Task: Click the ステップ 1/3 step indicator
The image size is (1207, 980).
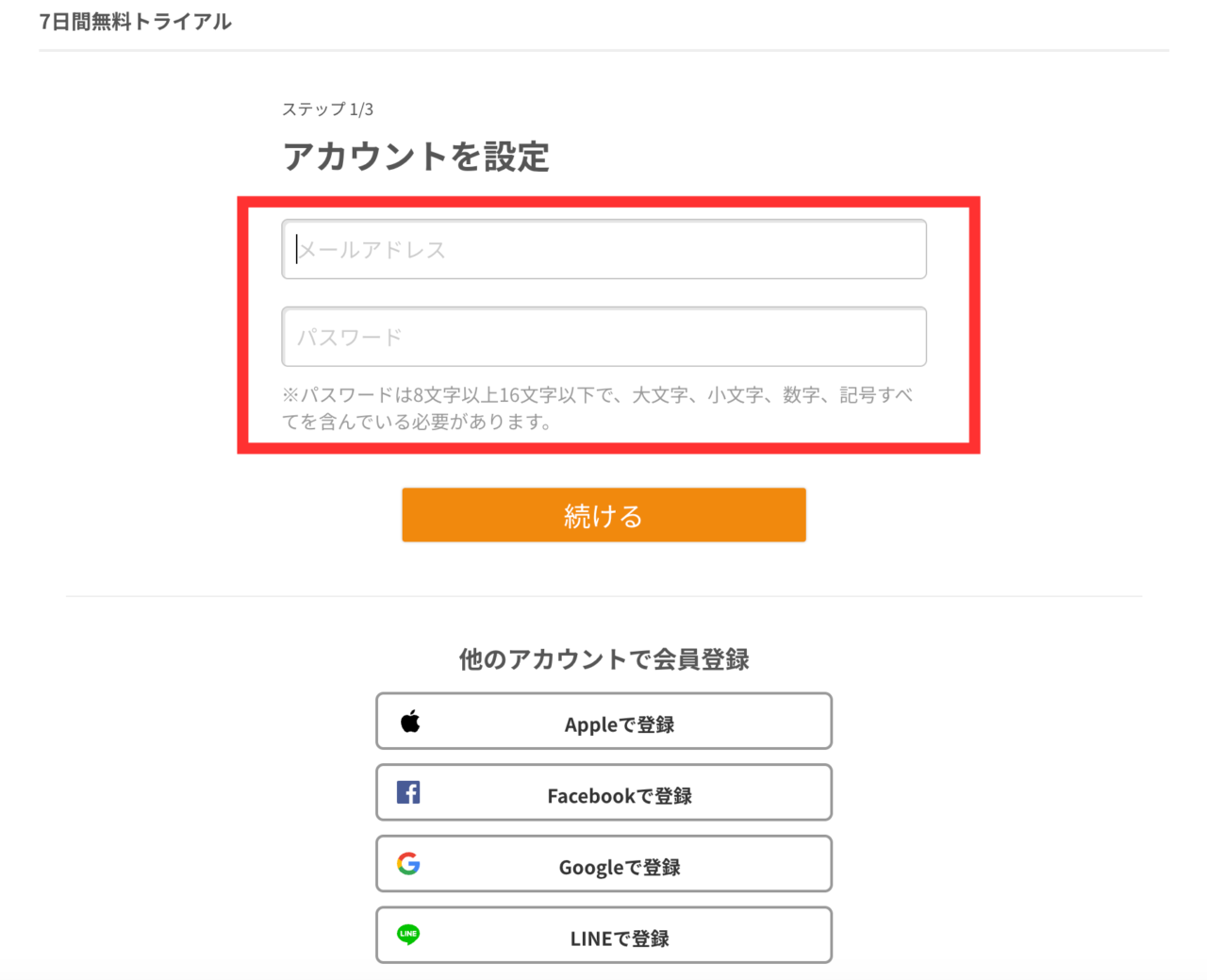Action: pyautogui.click(x=327, y=109)
